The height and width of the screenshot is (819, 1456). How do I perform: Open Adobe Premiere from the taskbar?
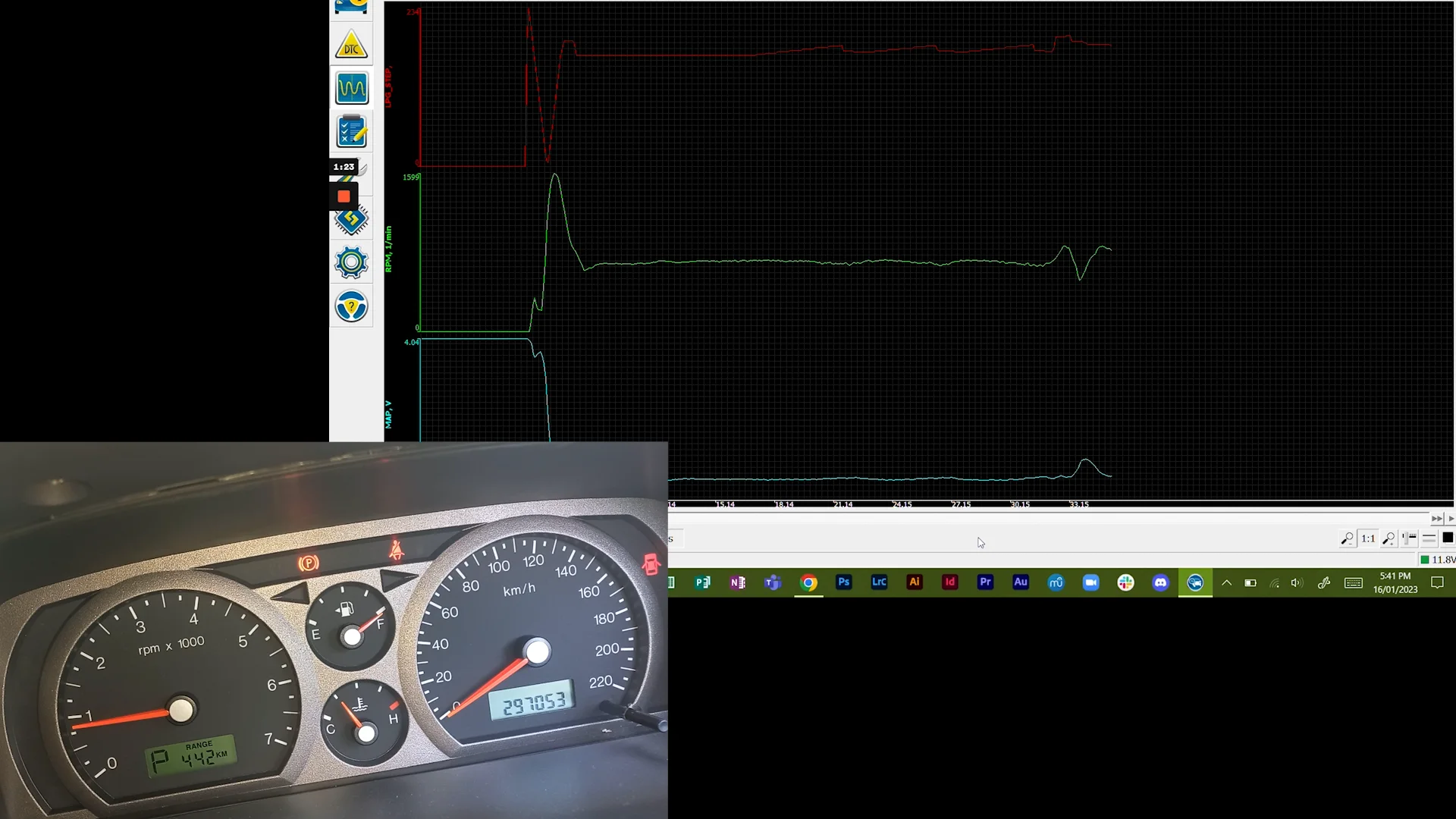(x=985, y=582)
